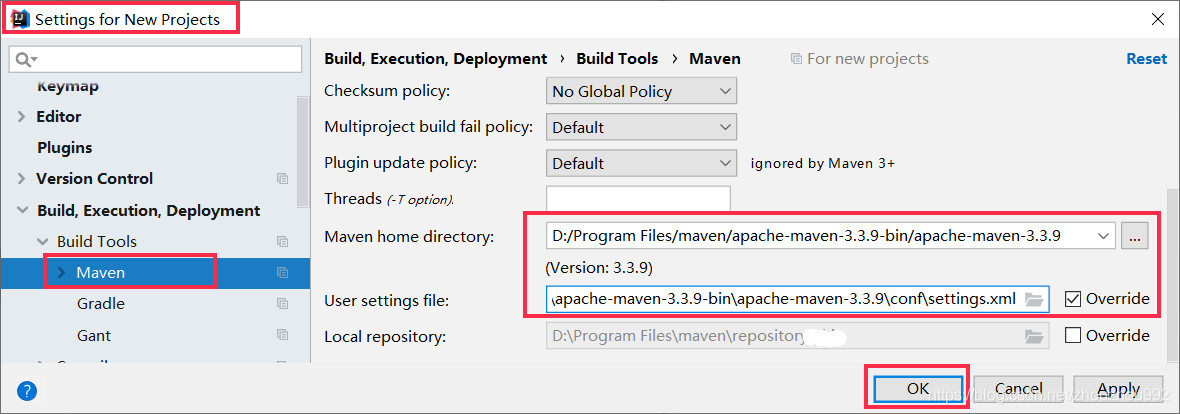Click copy icon beside Build Tools

coord(282,242)
